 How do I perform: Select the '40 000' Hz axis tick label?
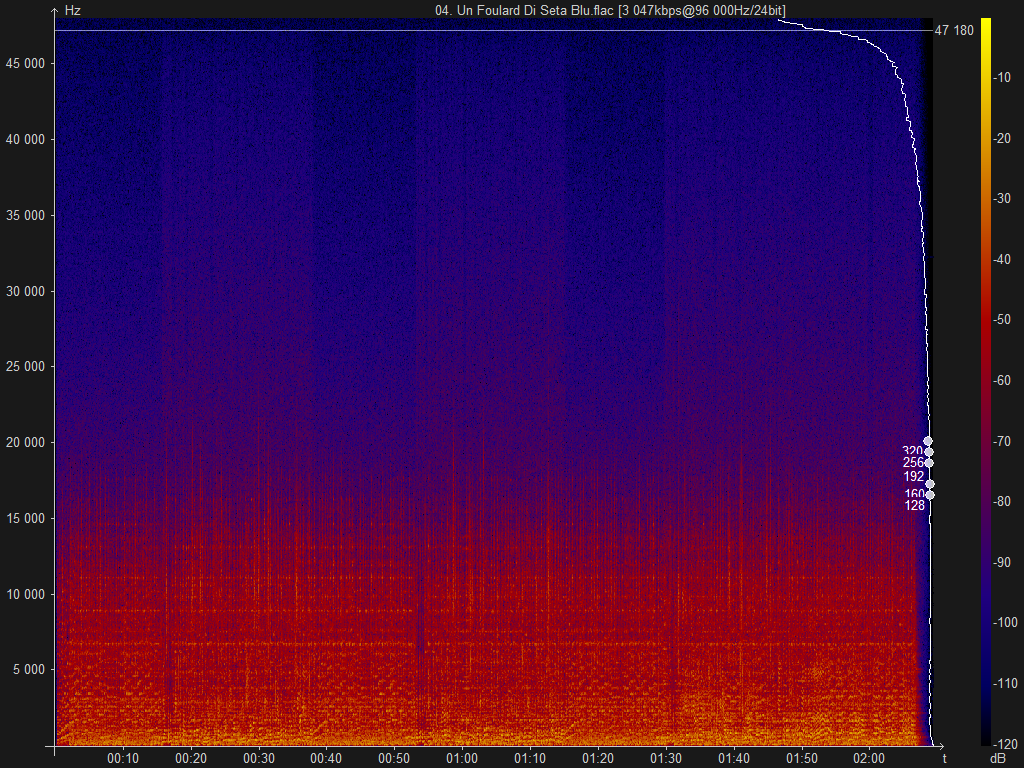[x=25, y=139]
